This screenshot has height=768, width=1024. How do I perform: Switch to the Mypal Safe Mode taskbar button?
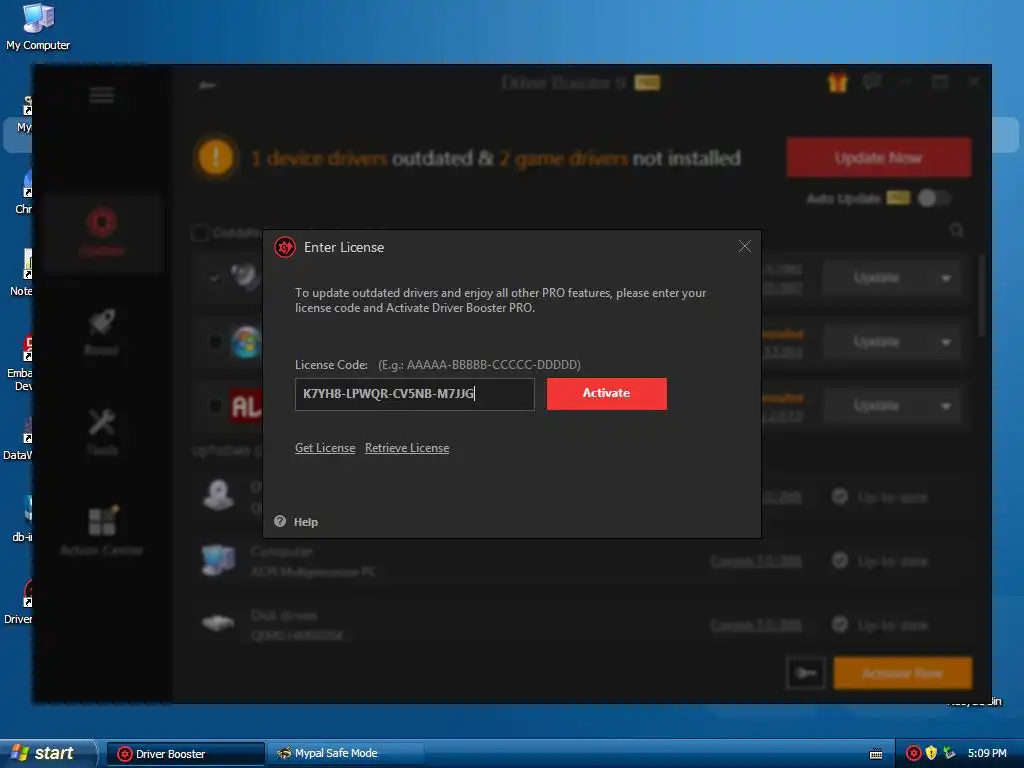tap(344, 754)
